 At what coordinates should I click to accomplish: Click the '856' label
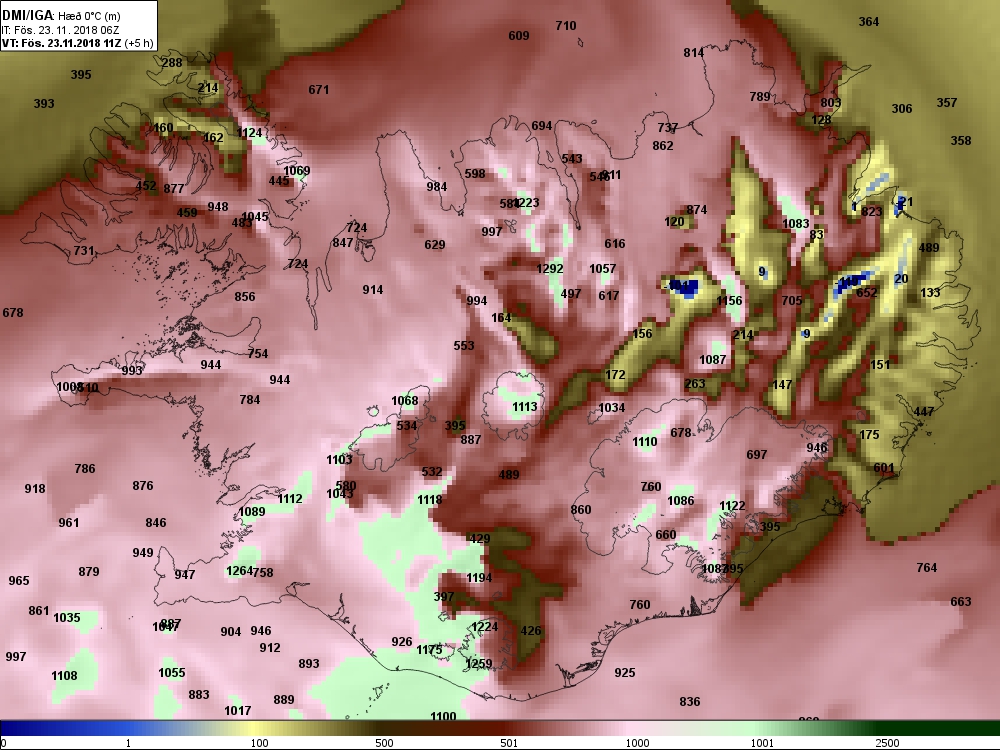(244, 296)
